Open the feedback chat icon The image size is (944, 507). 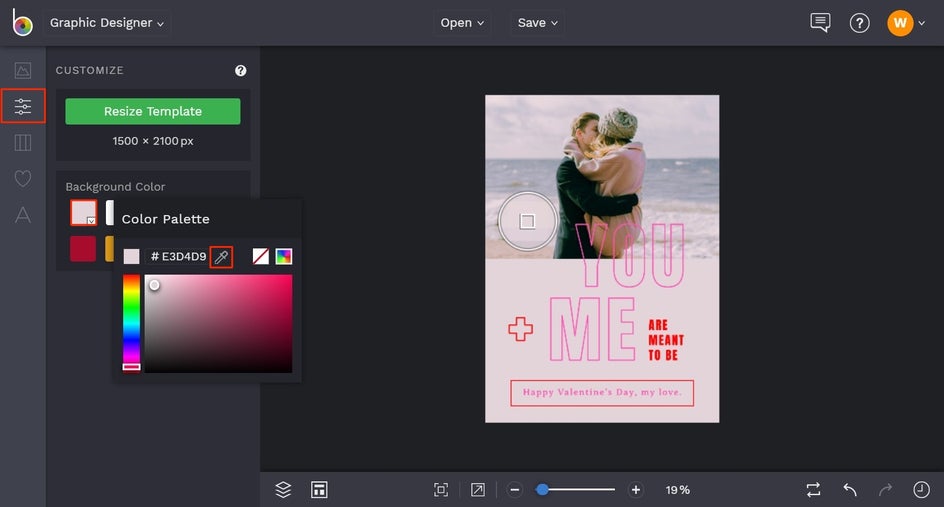tap(820, 23)
